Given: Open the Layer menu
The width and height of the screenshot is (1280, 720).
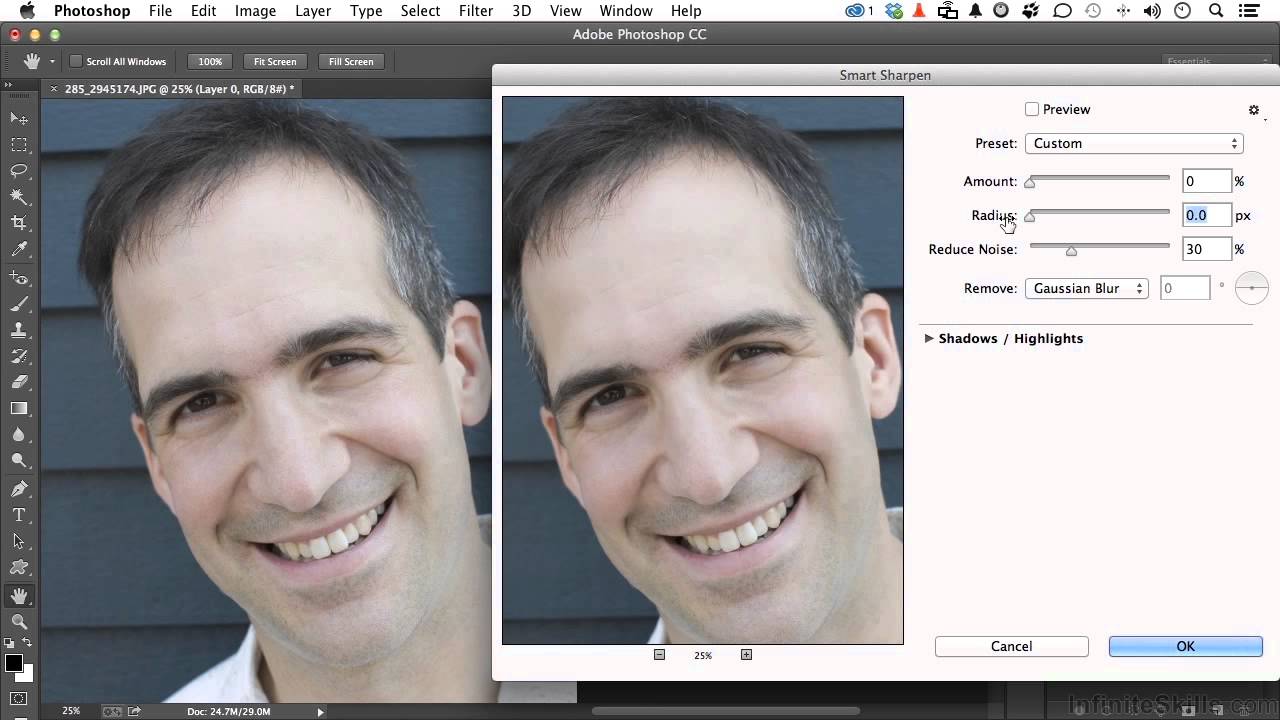Looking at the screenshot, I should pos(313,11).
